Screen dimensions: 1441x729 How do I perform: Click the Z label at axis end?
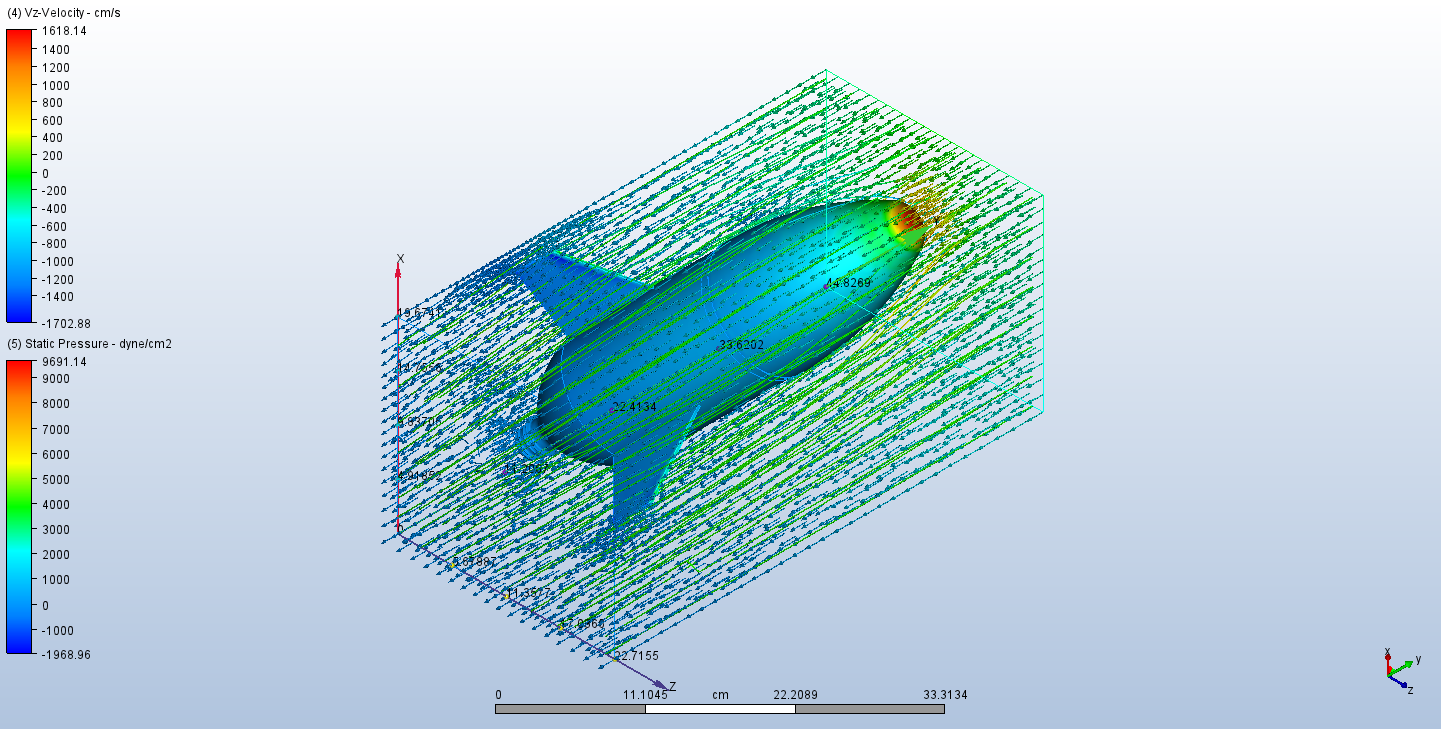tap(672, 686)
